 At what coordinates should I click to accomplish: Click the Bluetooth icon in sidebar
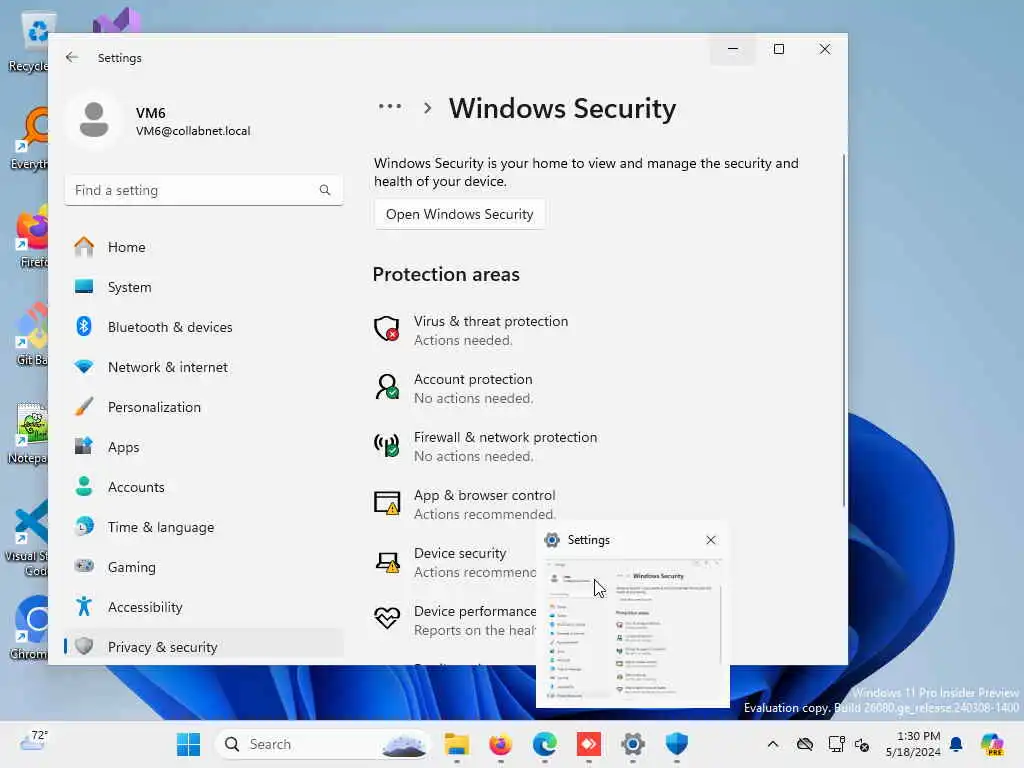[x=84, y=326]
